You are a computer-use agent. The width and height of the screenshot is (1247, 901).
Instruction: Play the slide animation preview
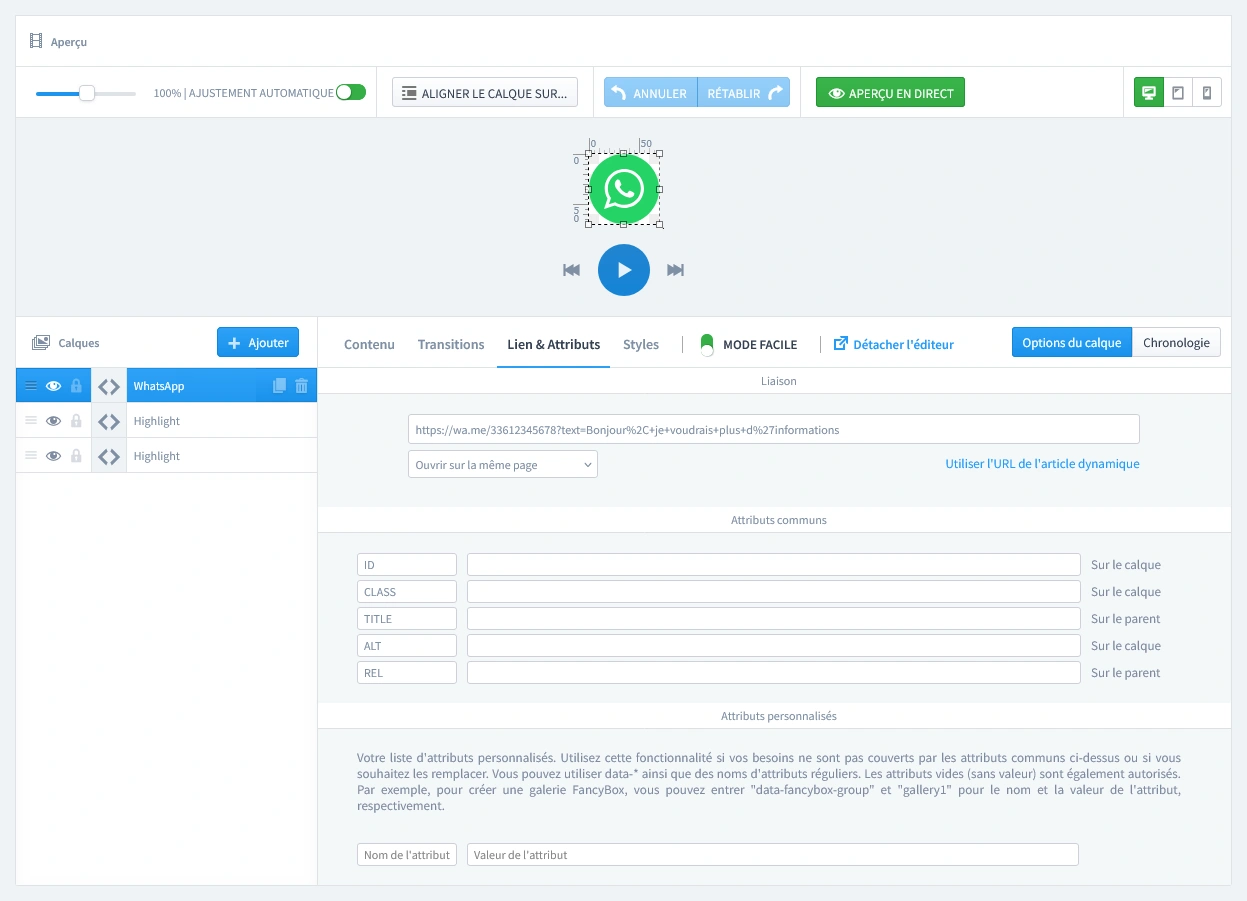pos(623,269)
